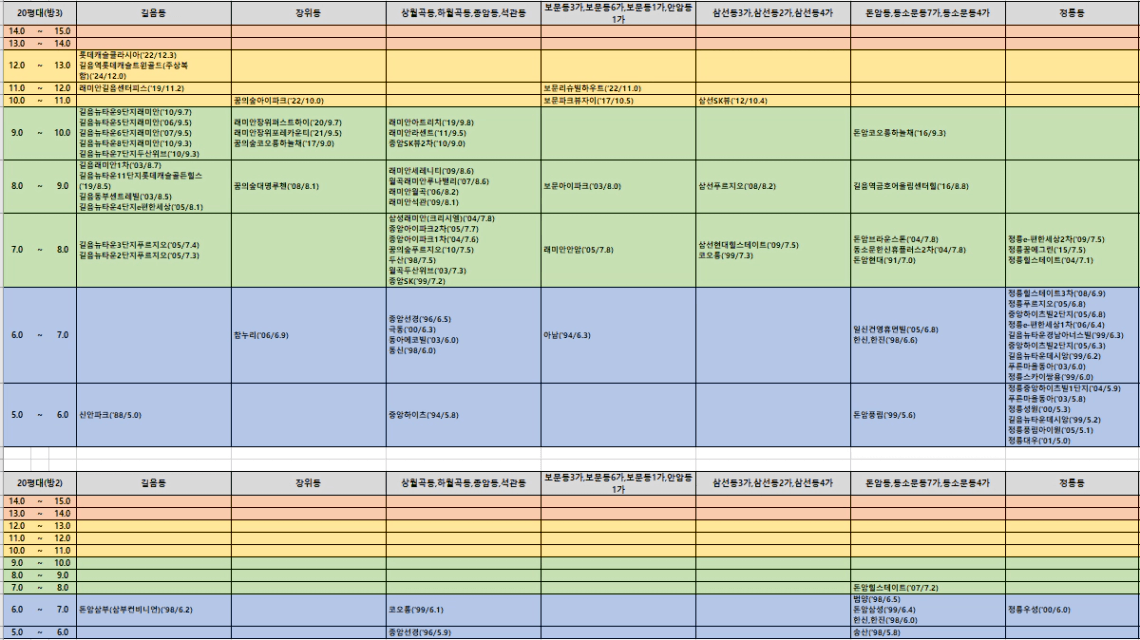Click 정릉동 header in the 방2 table
Viewport: 1140px width, 640px height.
point(1072,483)
